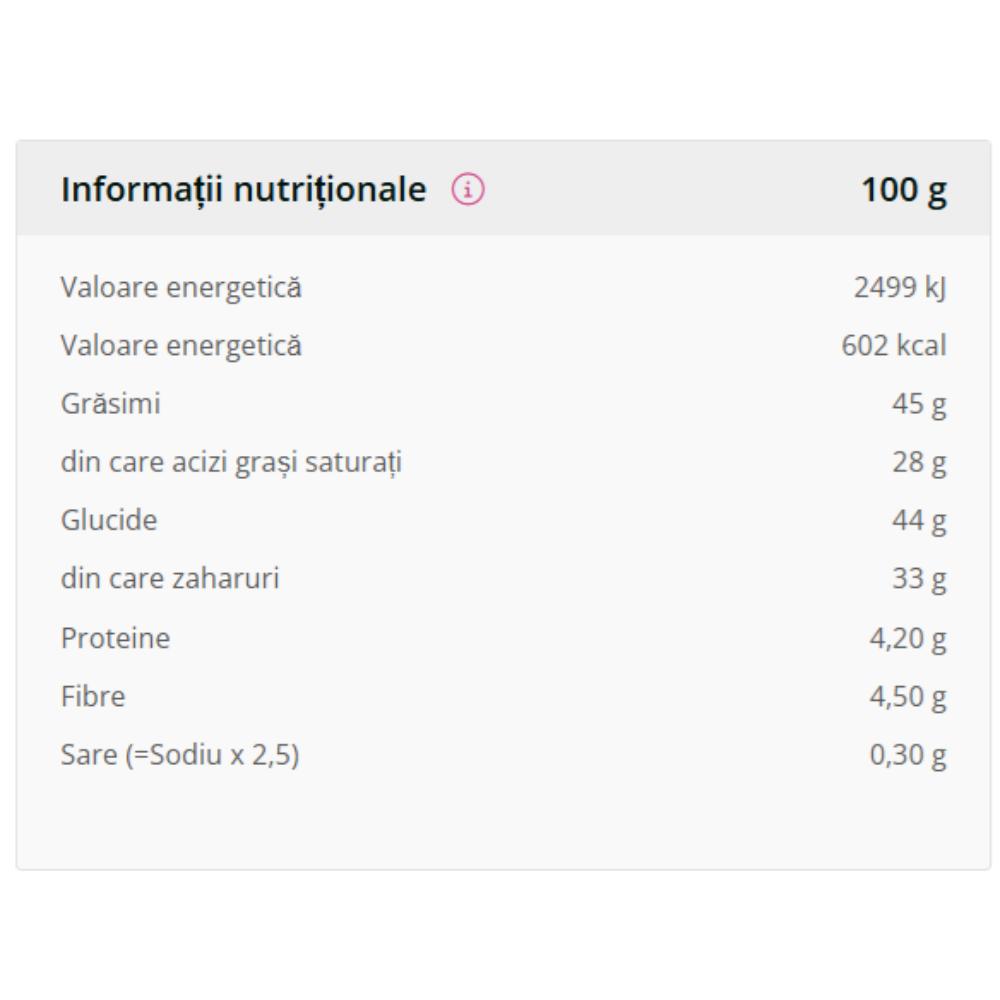Click the Informații nutriționale heading
The width and height of the screenshot is (1000, 1000).
244,190
